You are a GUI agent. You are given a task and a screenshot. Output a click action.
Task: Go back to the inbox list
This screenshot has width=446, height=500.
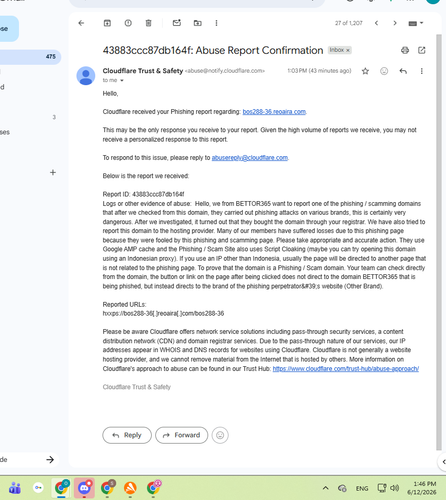pyautogui.click(x=81, y=23)
